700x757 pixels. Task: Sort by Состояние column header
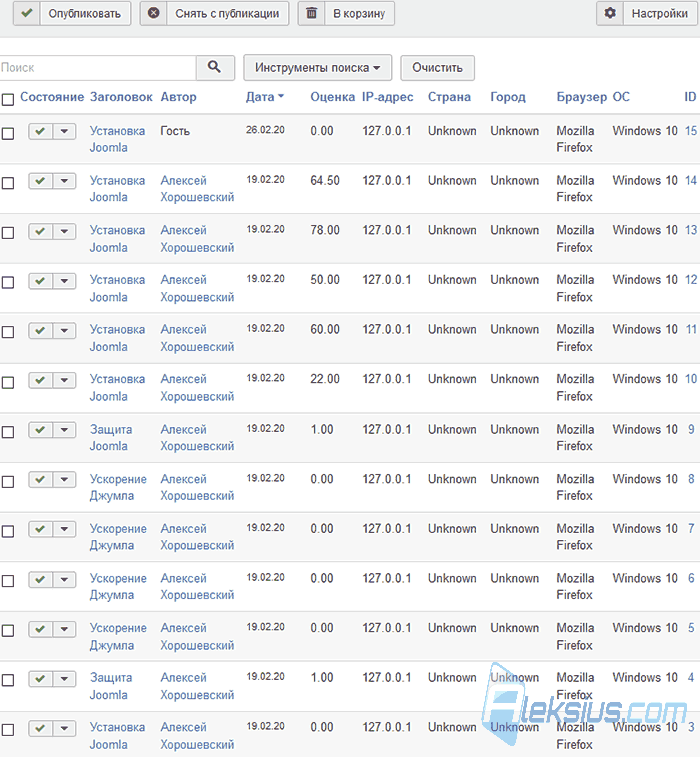click(x=52, y=97)
